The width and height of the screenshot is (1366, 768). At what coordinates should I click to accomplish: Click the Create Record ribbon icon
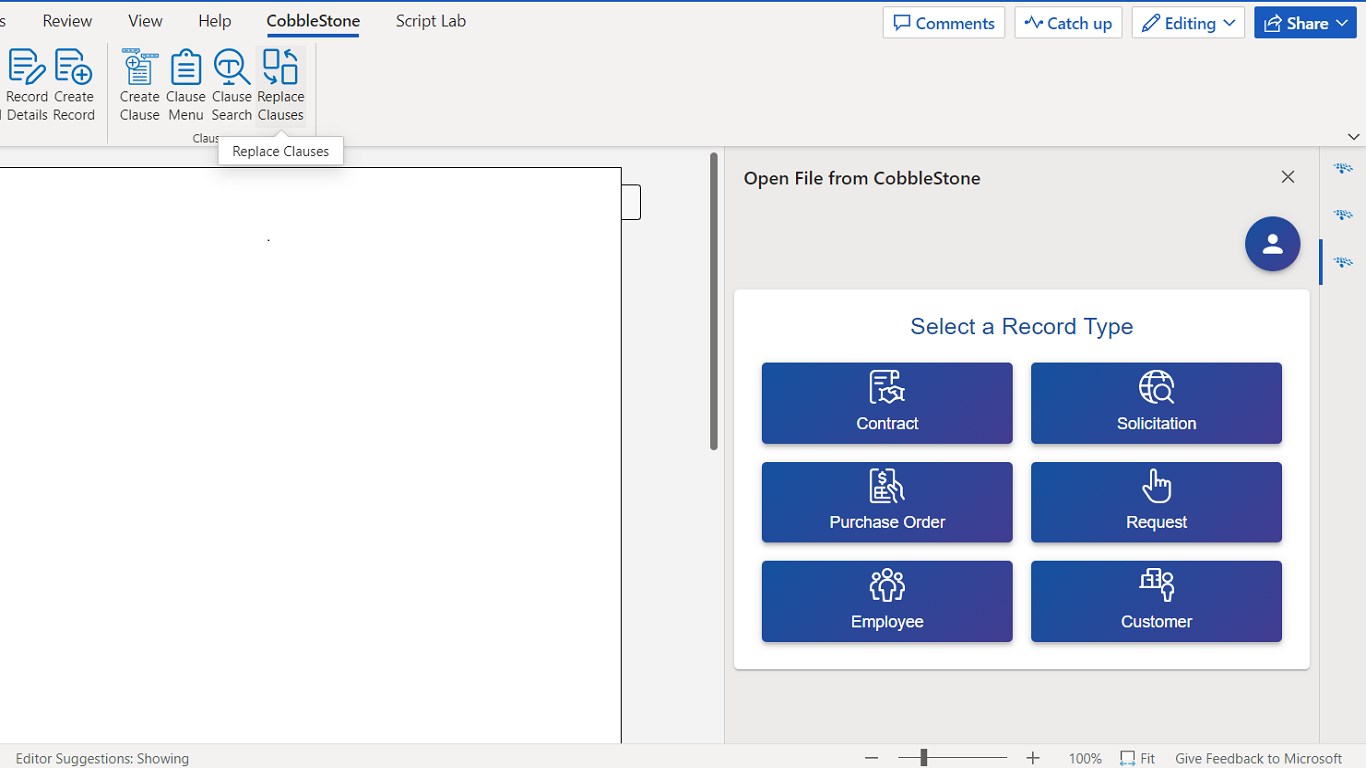[74, 86]
